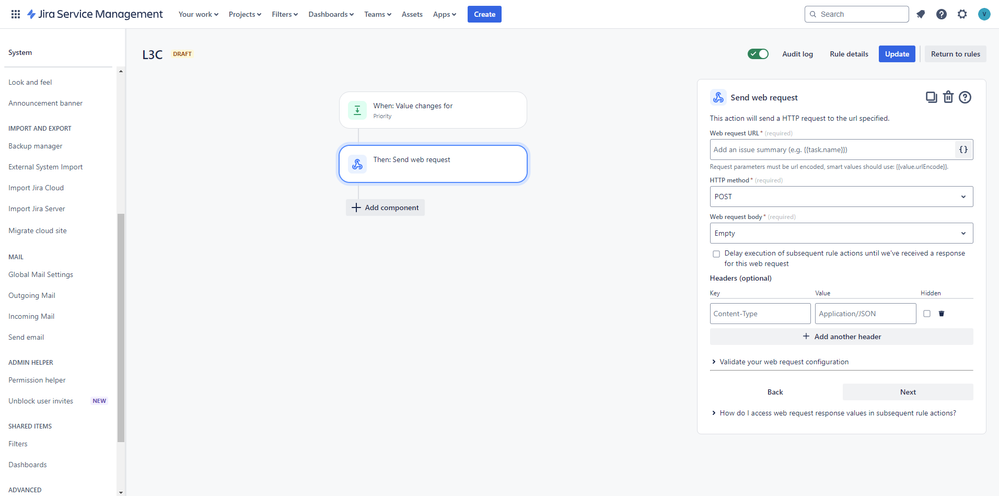Open the Apps menu

click(x=445, y=14)
